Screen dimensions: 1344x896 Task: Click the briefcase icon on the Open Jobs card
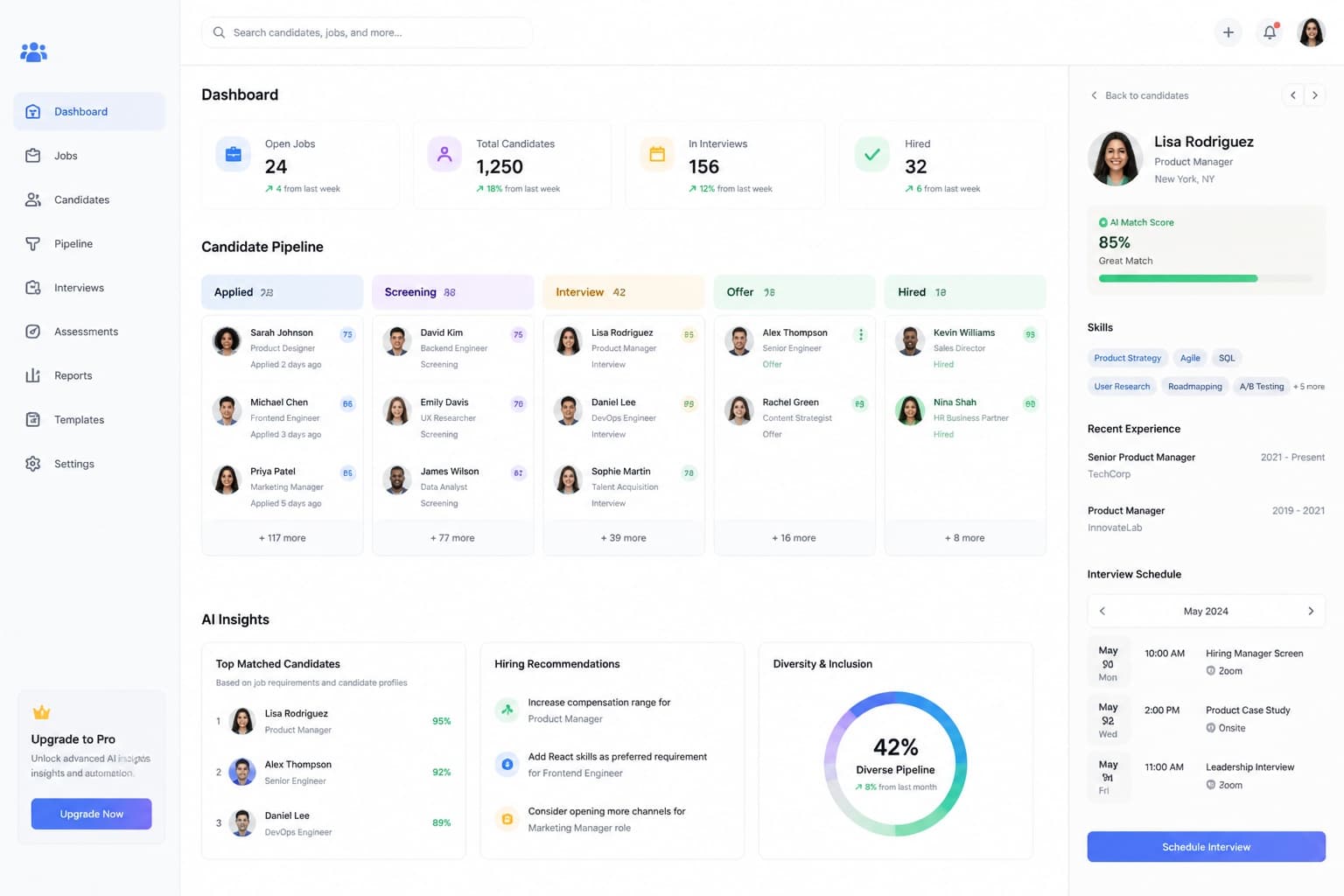[x=234, y=155]
